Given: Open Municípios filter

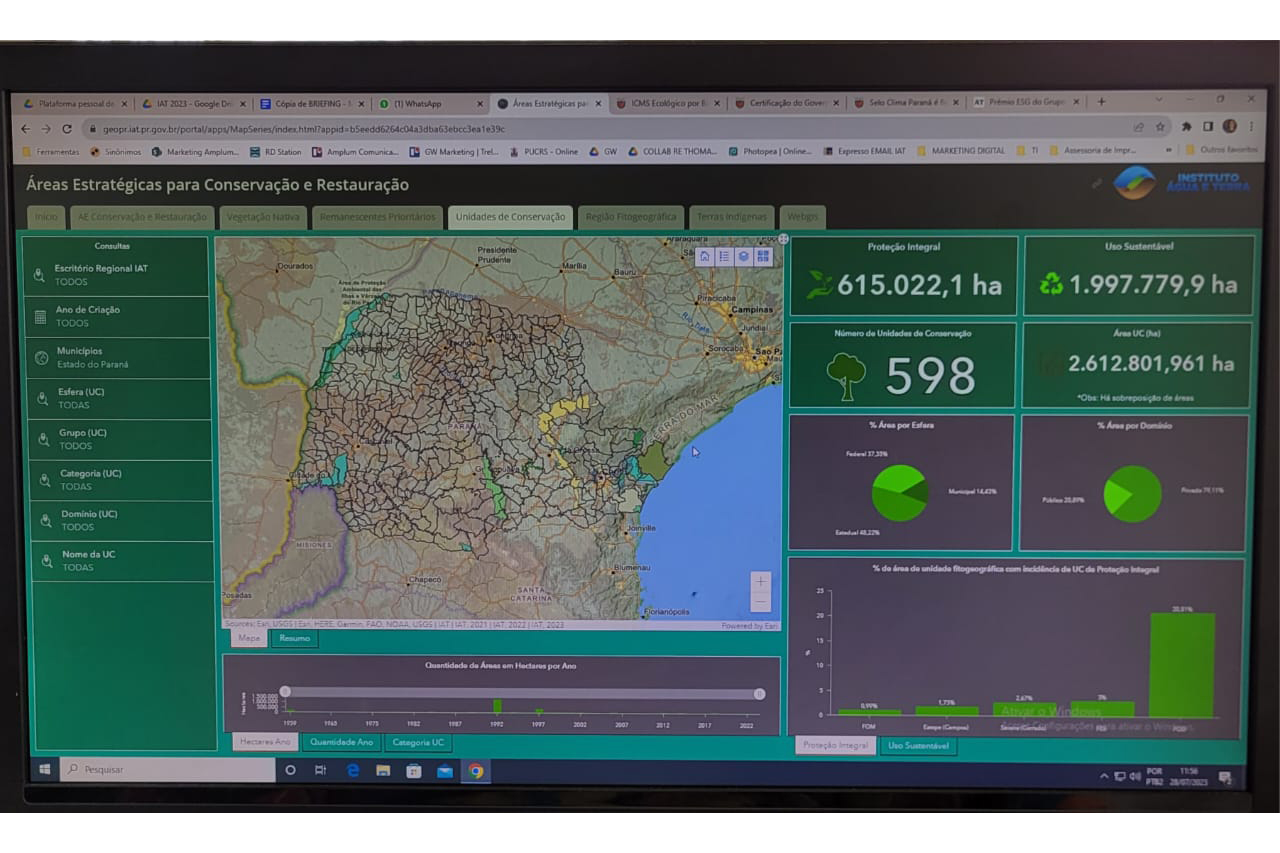Looking at the screenshot, I should [x=119, y=357].
